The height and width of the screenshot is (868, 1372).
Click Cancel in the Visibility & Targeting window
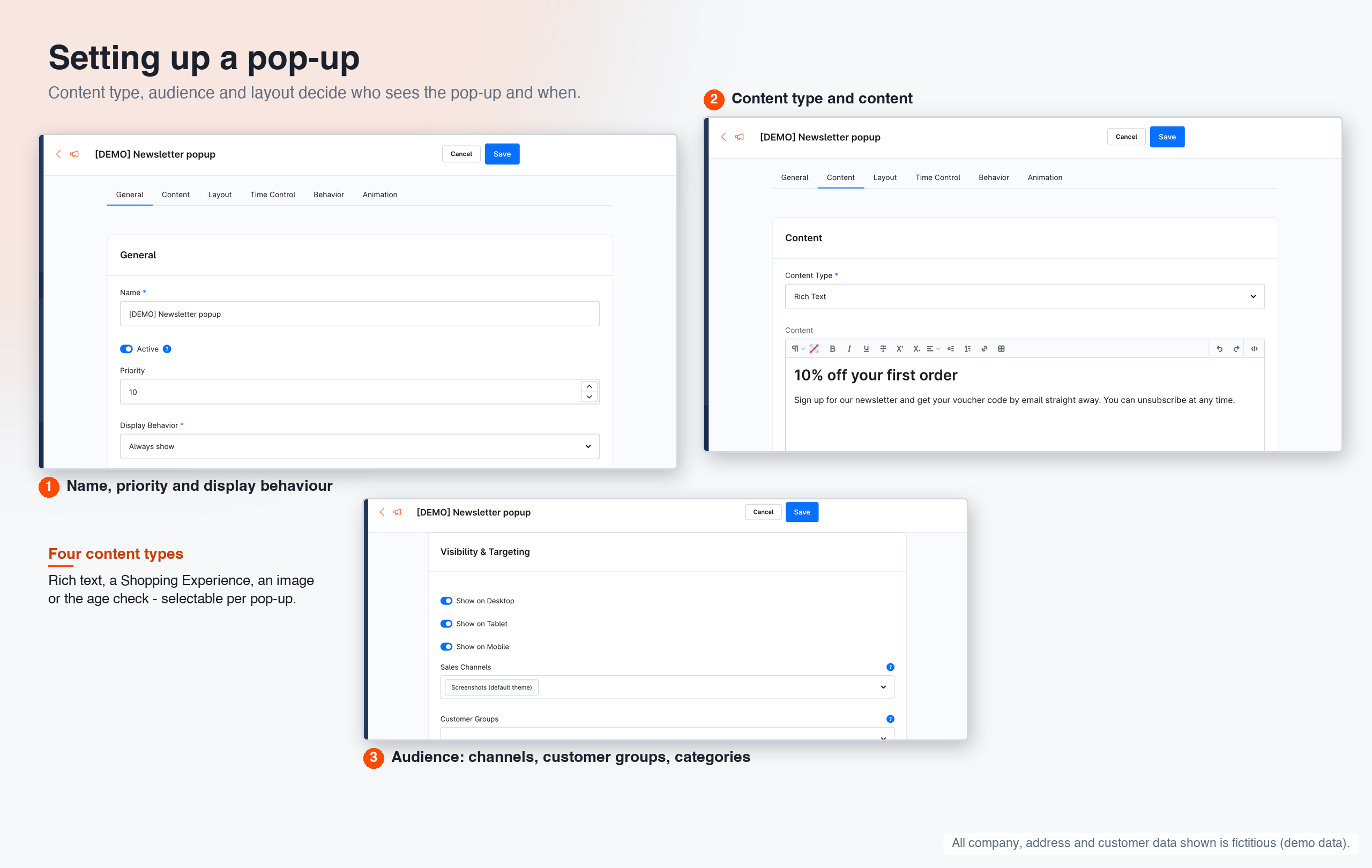pyautogui.click(x=763, y=512)
